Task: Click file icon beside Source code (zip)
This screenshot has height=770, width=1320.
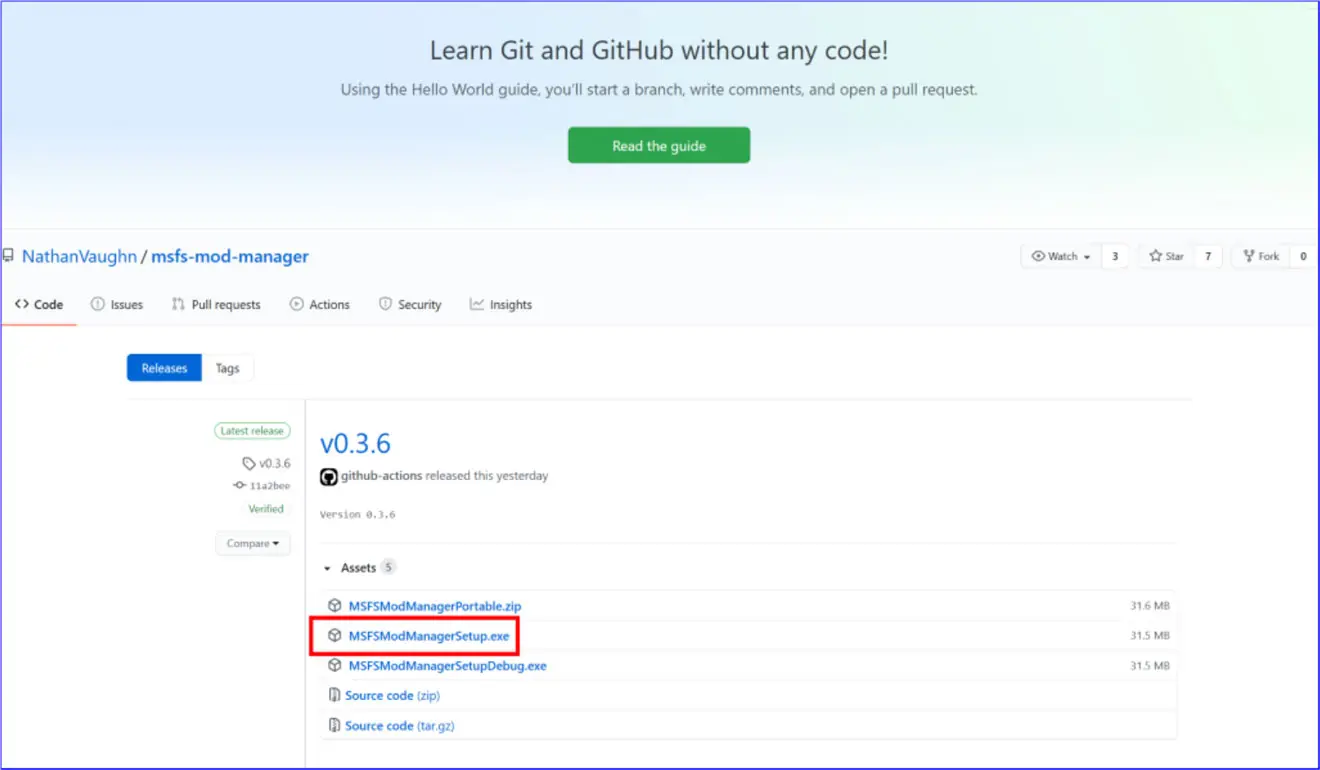Action: pyautogui.click(x=334, y=696)
